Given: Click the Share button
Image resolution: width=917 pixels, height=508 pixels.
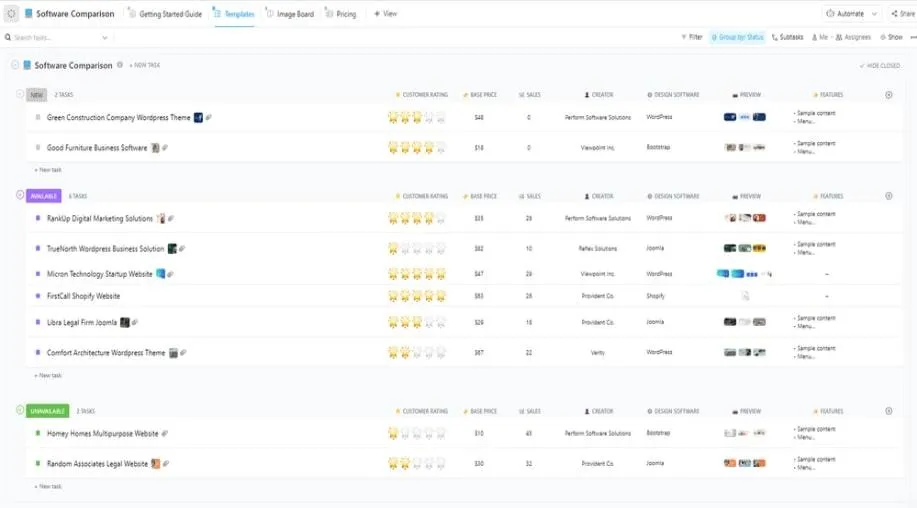Looking at the screenshot, I should point(903,13).
